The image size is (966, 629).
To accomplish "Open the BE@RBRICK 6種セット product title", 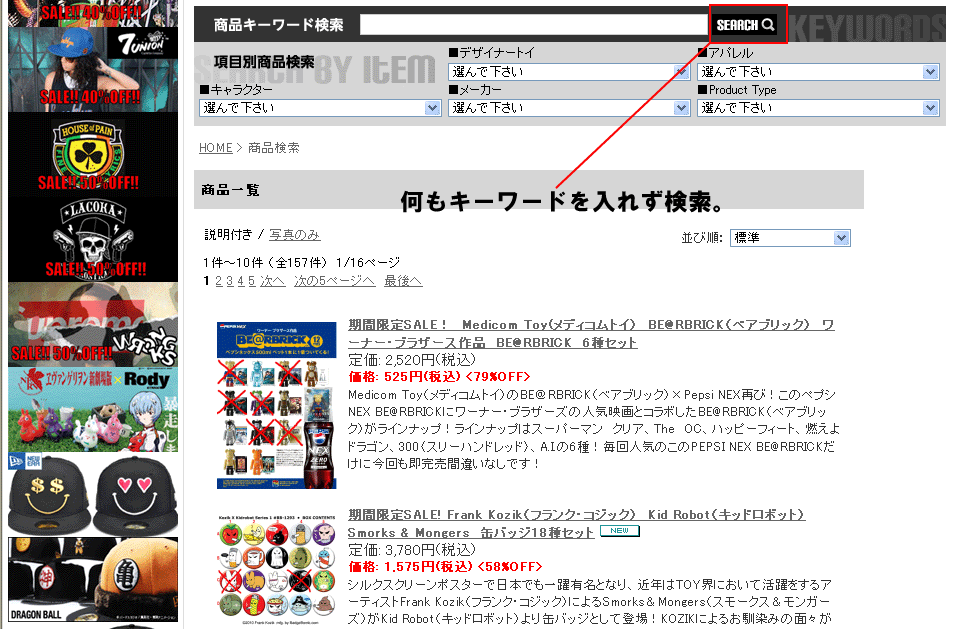I will tap(591, 333).
